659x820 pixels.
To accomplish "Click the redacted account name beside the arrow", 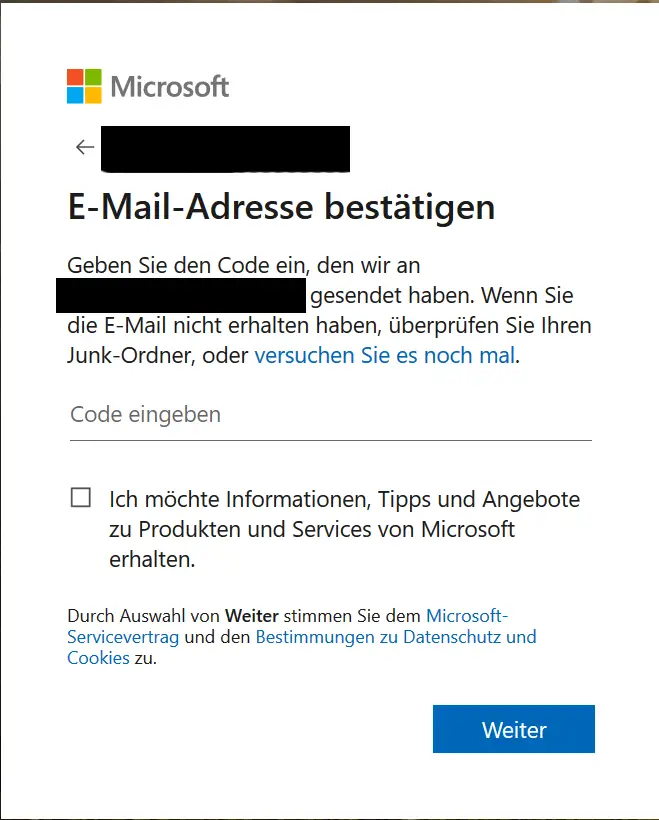I will pos(225,148).
